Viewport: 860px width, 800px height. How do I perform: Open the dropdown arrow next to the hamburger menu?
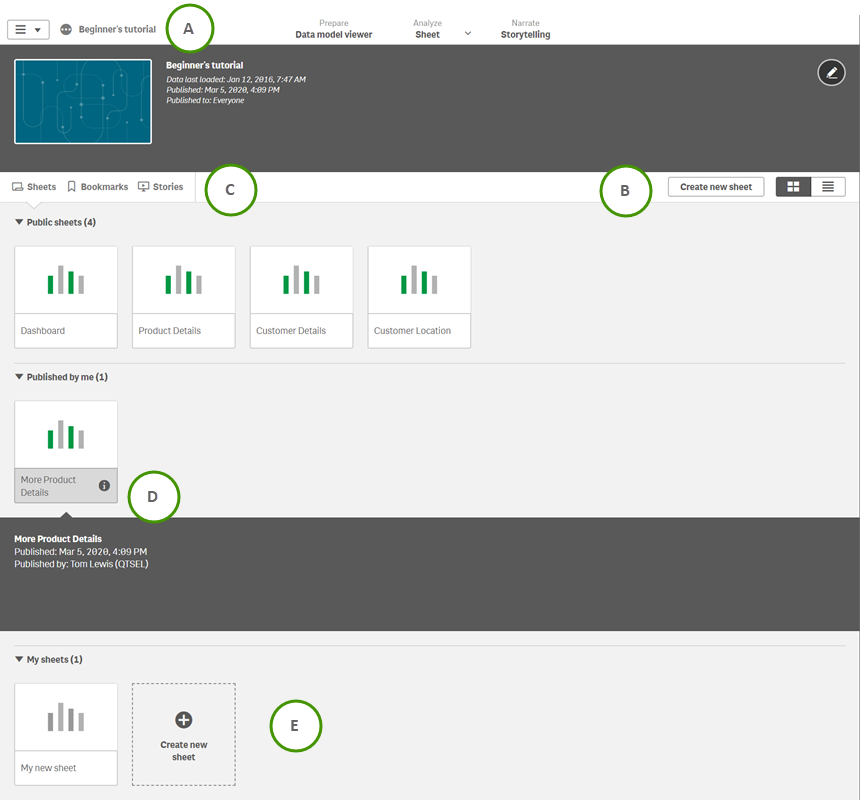pyautogui.click(x=39, y=29)
